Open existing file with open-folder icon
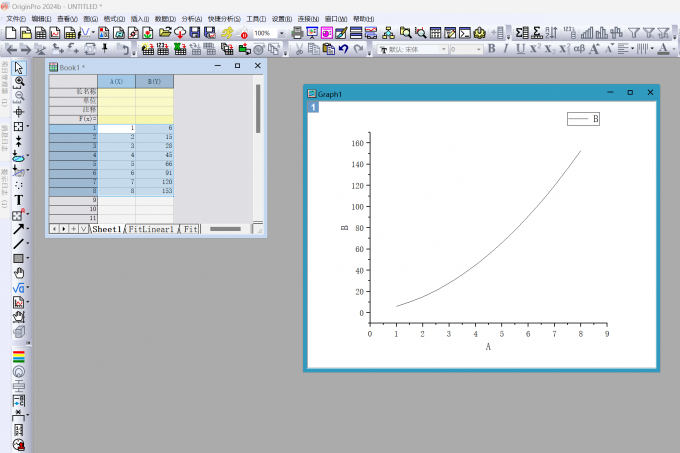Image resolution: width=680 pixels, height=453 pixels. [165, 33]
